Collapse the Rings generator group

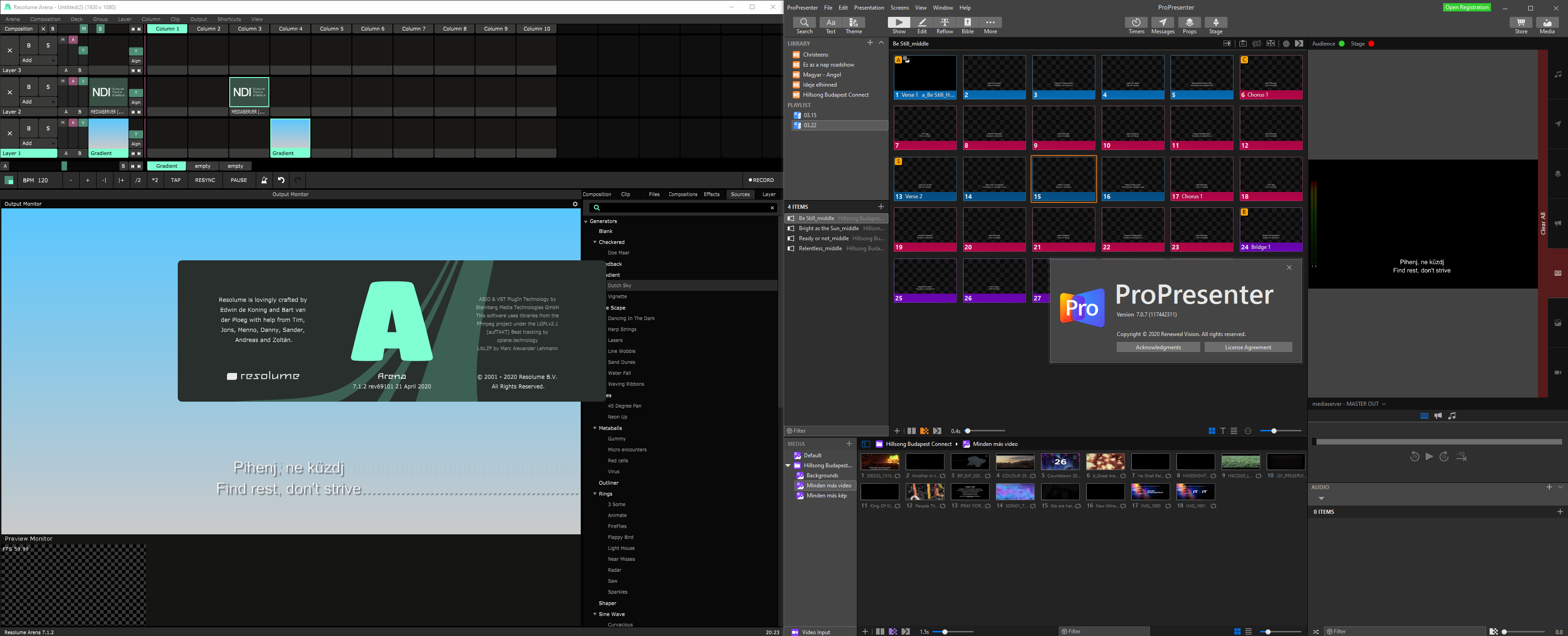pyautogui.click(x=595, y=494)
